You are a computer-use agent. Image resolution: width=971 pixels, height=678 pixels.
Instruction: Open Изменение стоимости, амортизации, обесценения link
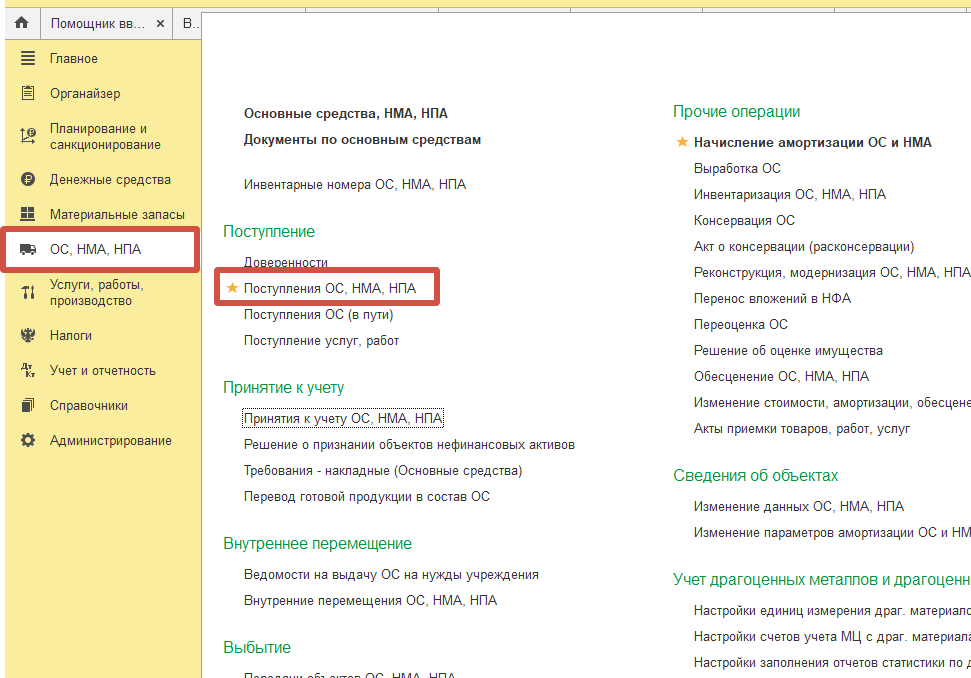click(832, 402)
